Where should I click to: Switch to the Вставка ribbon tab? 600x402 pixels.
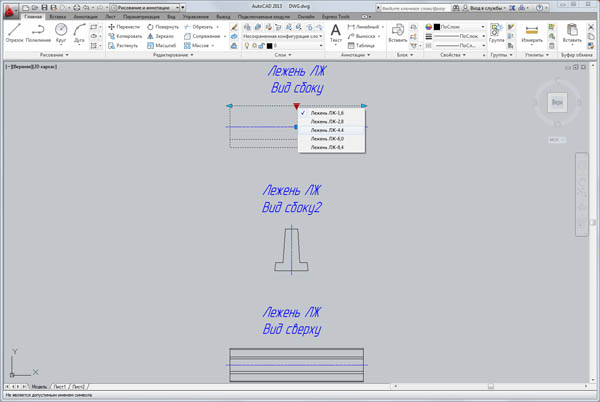(x=57, y=17)
